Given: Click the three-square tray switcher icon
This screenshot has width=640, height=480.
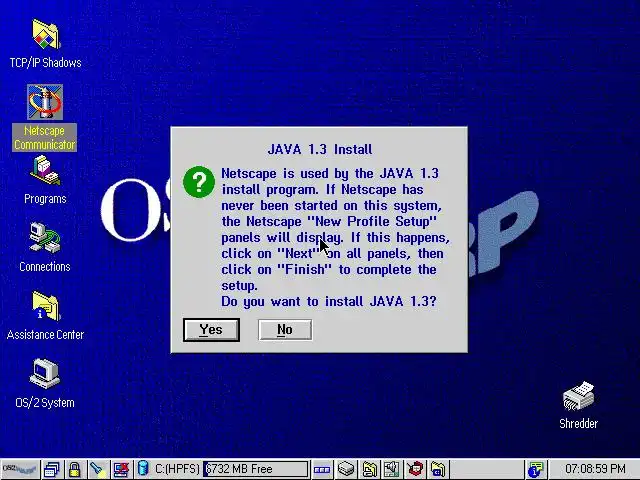Looking at the screenshot, I should pos(322,470).
